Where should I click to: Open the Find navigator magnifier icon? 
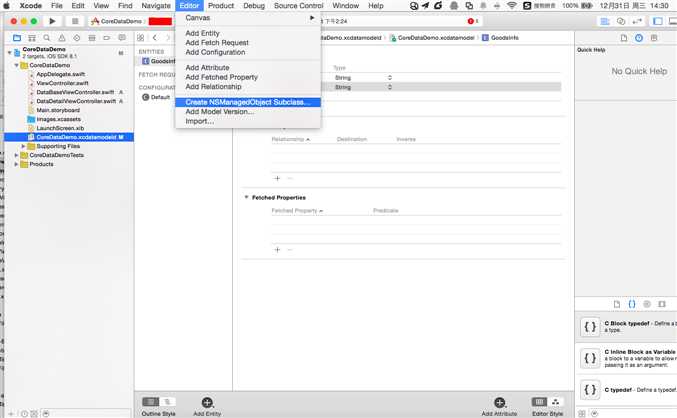(47, 38)
